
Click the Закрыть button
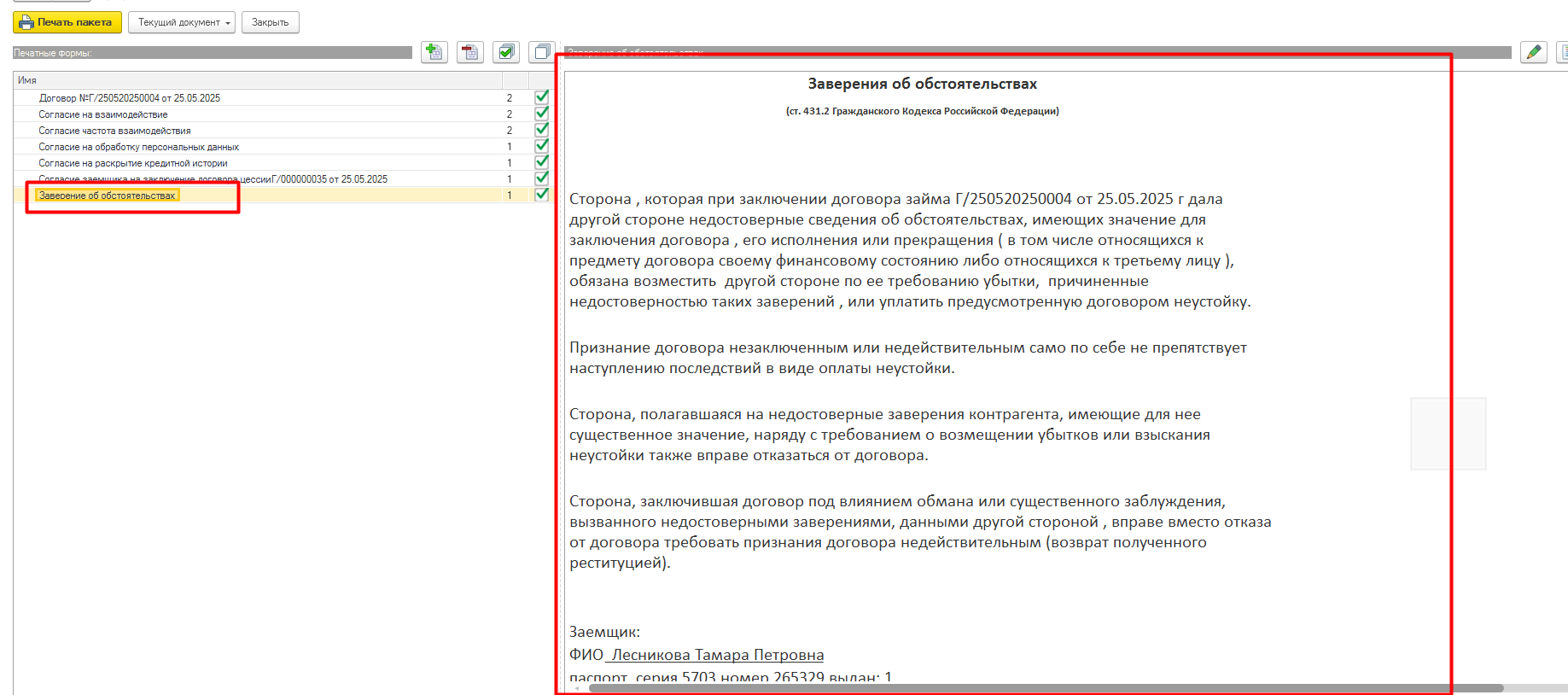pos(271,22)
